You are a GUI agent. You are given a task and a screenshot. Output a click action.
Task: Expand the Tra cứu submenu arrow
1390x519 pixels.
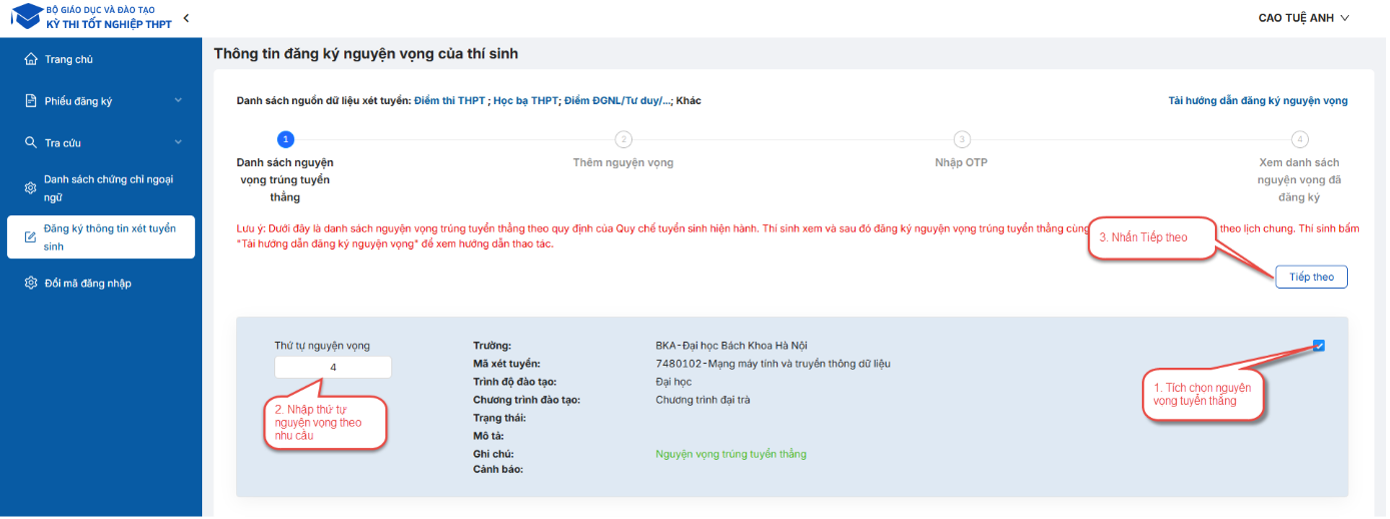click(x=178, y=143)
